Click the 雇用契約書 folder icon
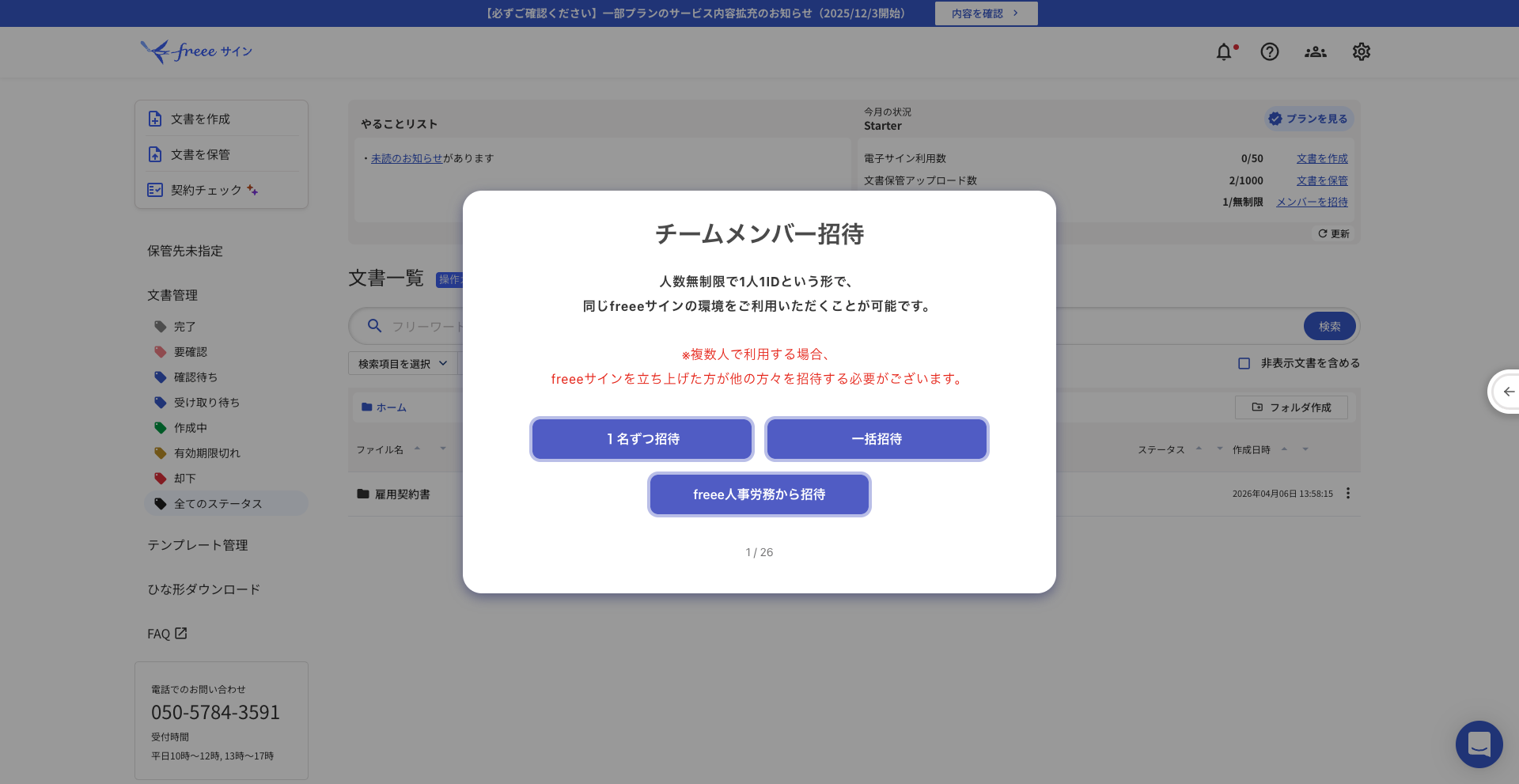This screenshot has height=784, width=1519. tap(363, 494)
